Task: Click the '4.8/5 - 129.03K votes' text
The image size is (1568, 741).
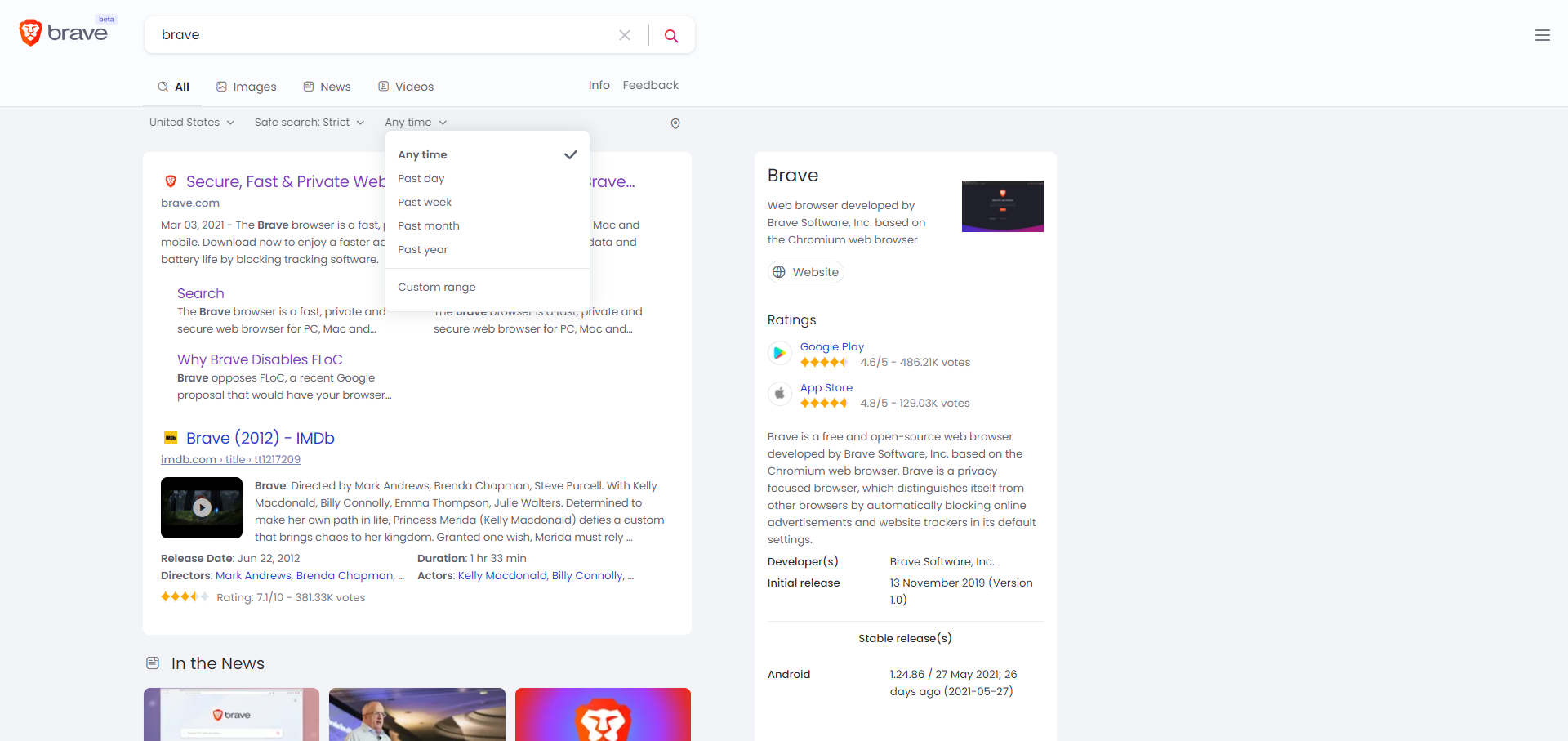Action: 915,403
